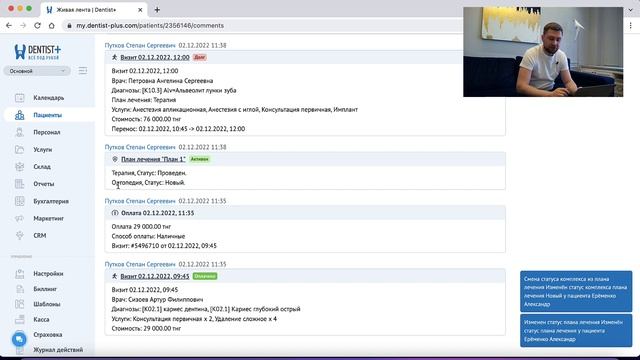Open link Визит 02.12.2022, 12:00

point(155,58)
